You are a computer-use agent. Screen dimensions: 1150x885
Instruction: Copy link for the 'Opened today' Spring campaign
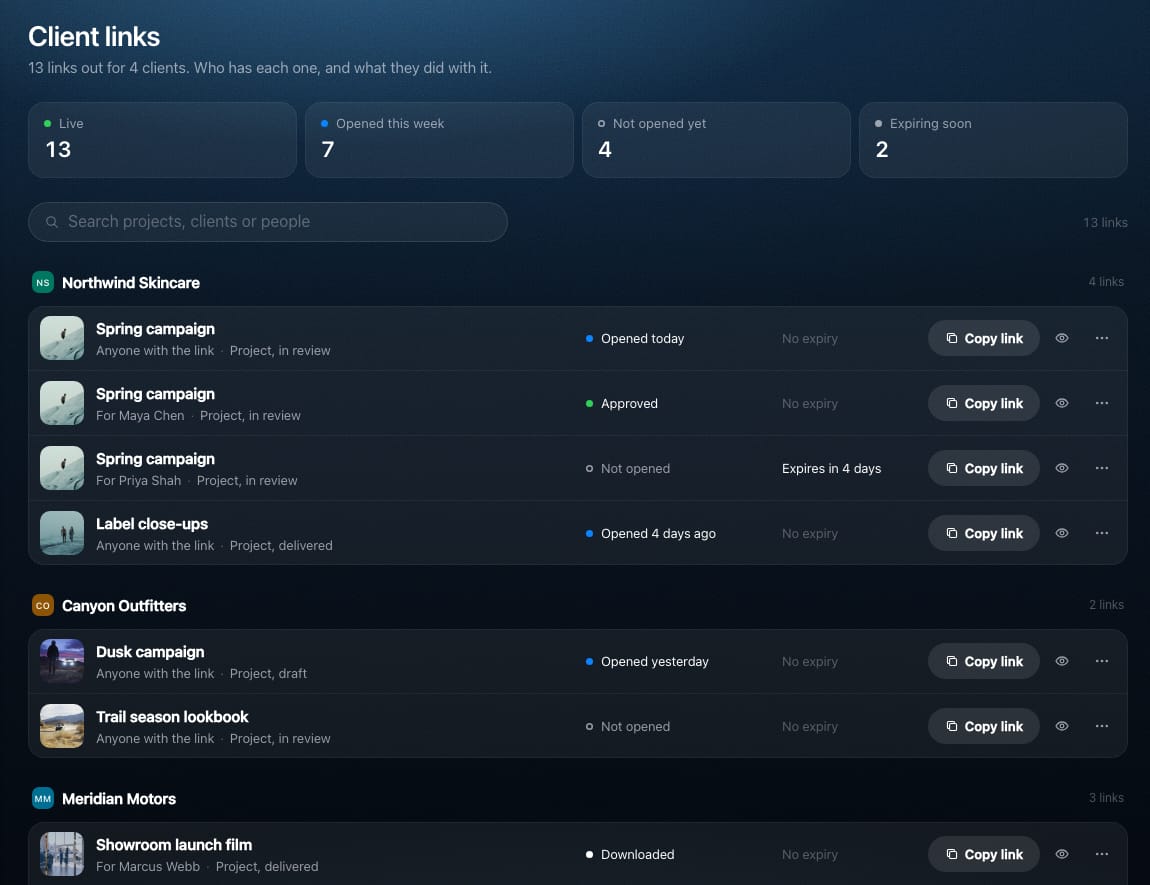click(x=984, y=338)
